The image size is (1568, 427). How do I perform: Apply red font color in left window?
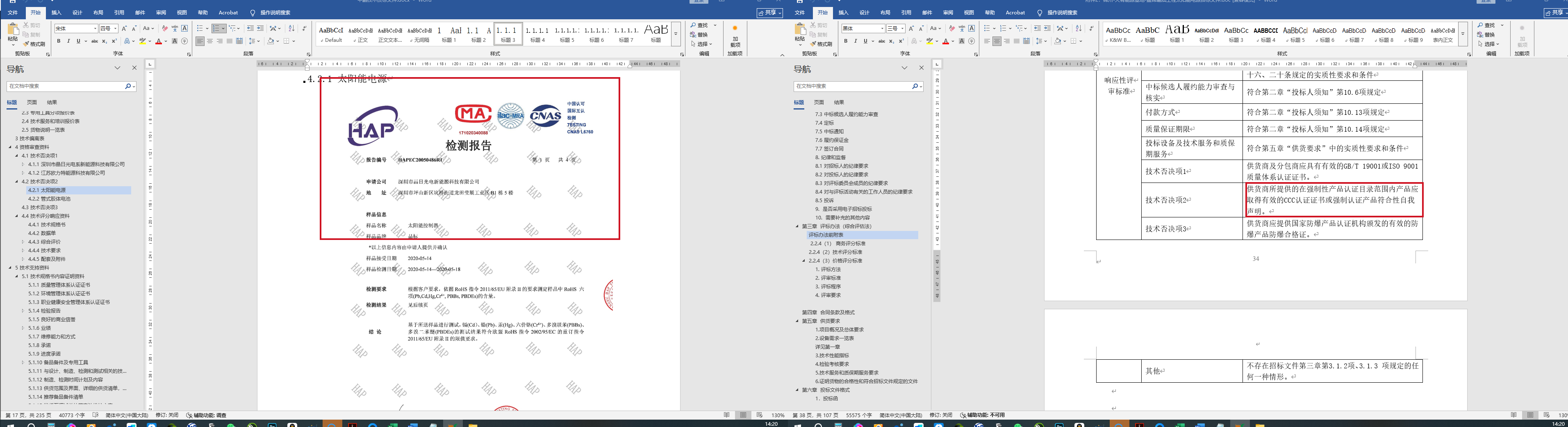pos(158,41)
